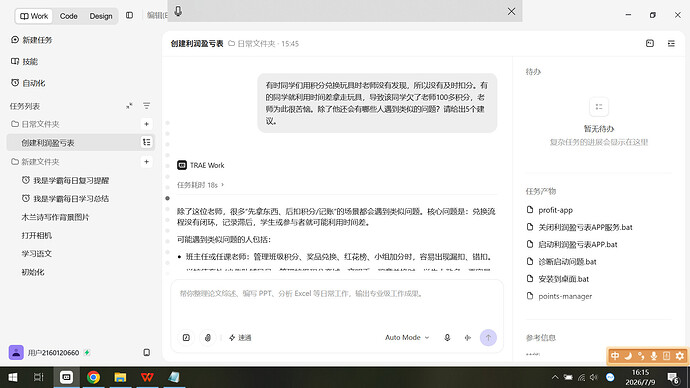The width and height of the screenshot is (690, 388).
Task: Open the task list filter icon
Action: tap(147, 106)
